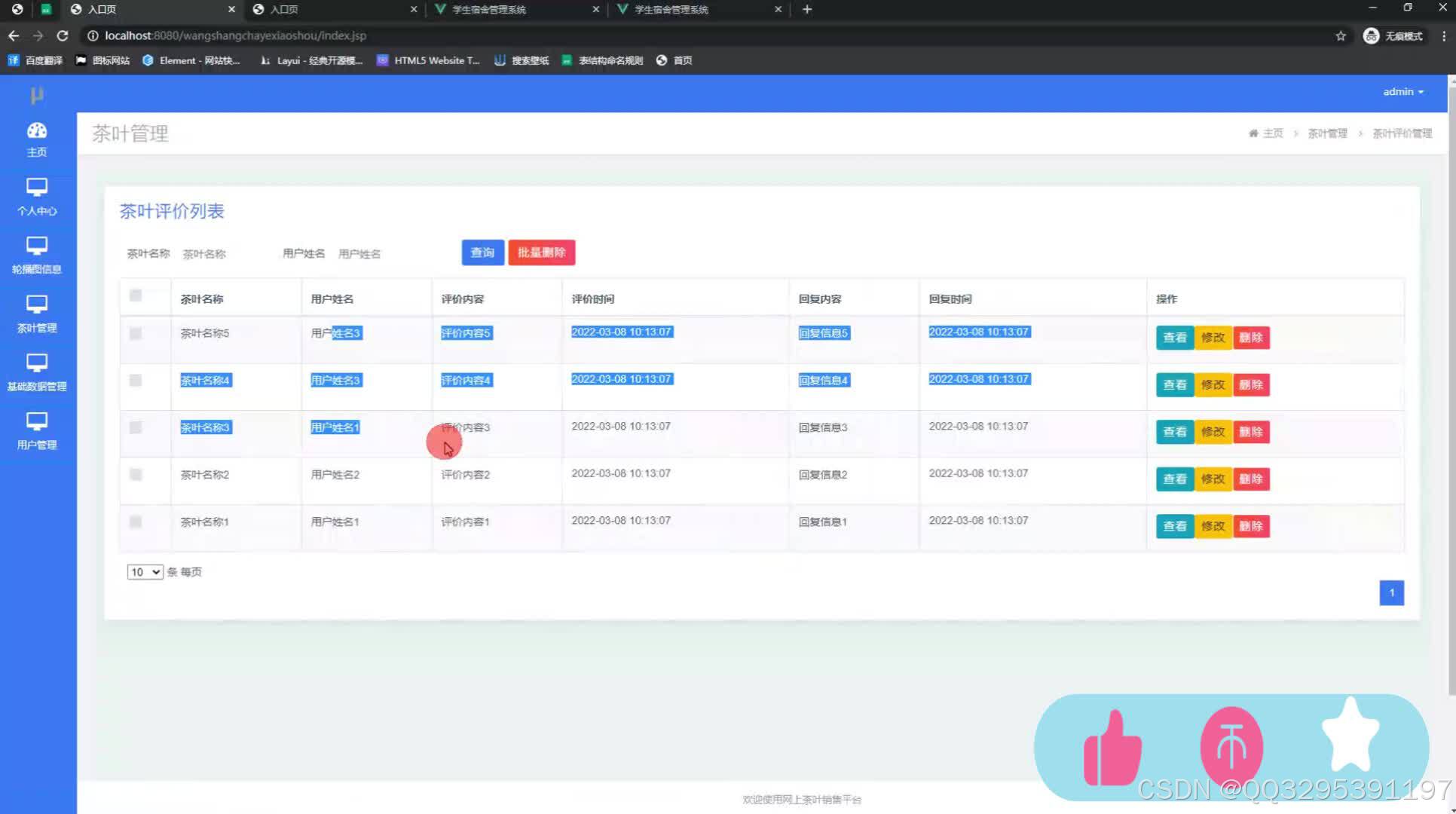Image resolution: width=1456 pixels, height=814 pixels.
Task: Close the first 入口页 tab
Action: click(231, 9)
